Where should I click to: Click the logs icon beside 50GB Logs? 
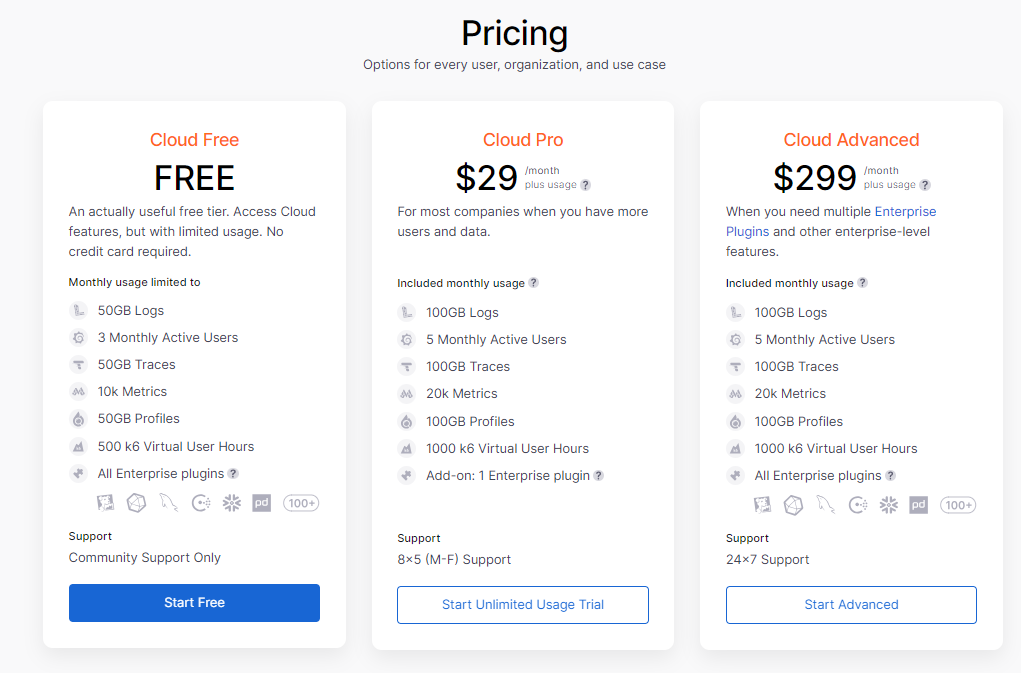(x=78, y=310)
